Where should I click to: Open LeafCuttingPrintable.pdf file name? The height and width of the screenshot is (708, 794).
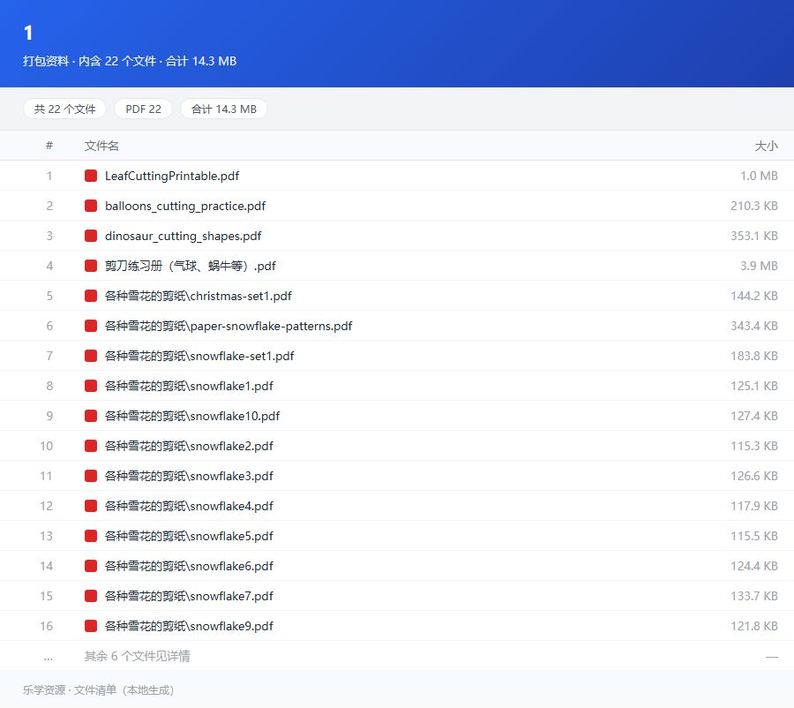172,176
